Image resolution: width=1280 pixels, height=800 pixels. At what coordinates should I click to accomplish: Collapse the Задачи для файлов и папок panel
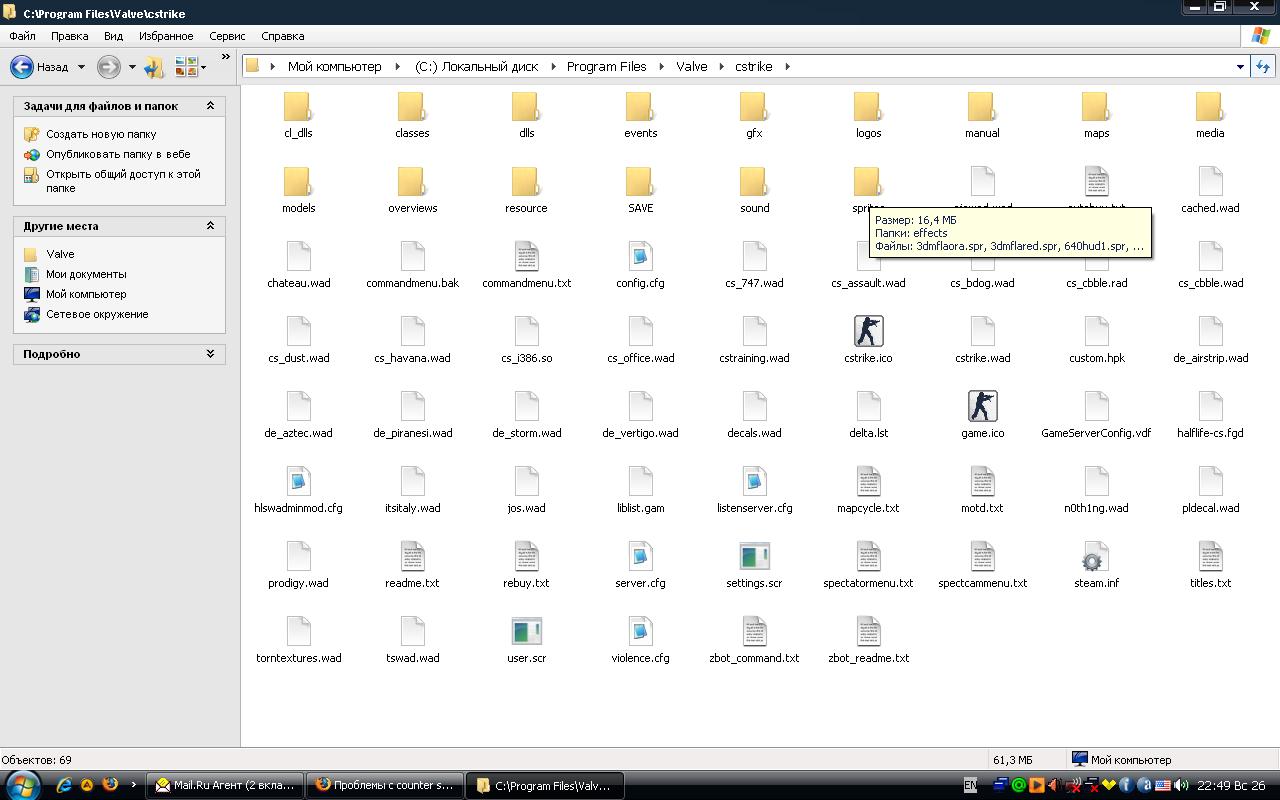pos(210,106)
